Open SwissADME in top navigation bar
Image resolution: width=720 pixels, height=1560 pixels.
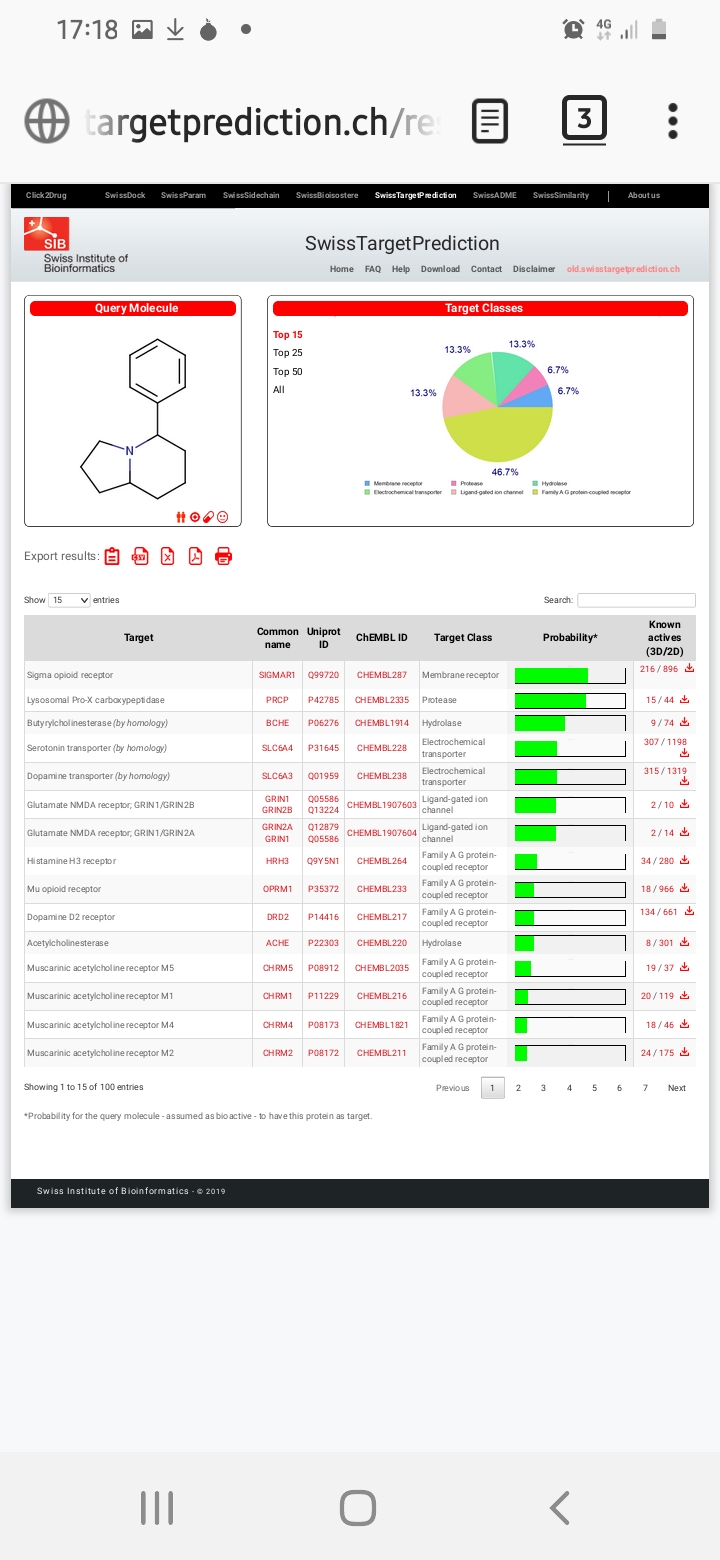[x=495, y=196]
